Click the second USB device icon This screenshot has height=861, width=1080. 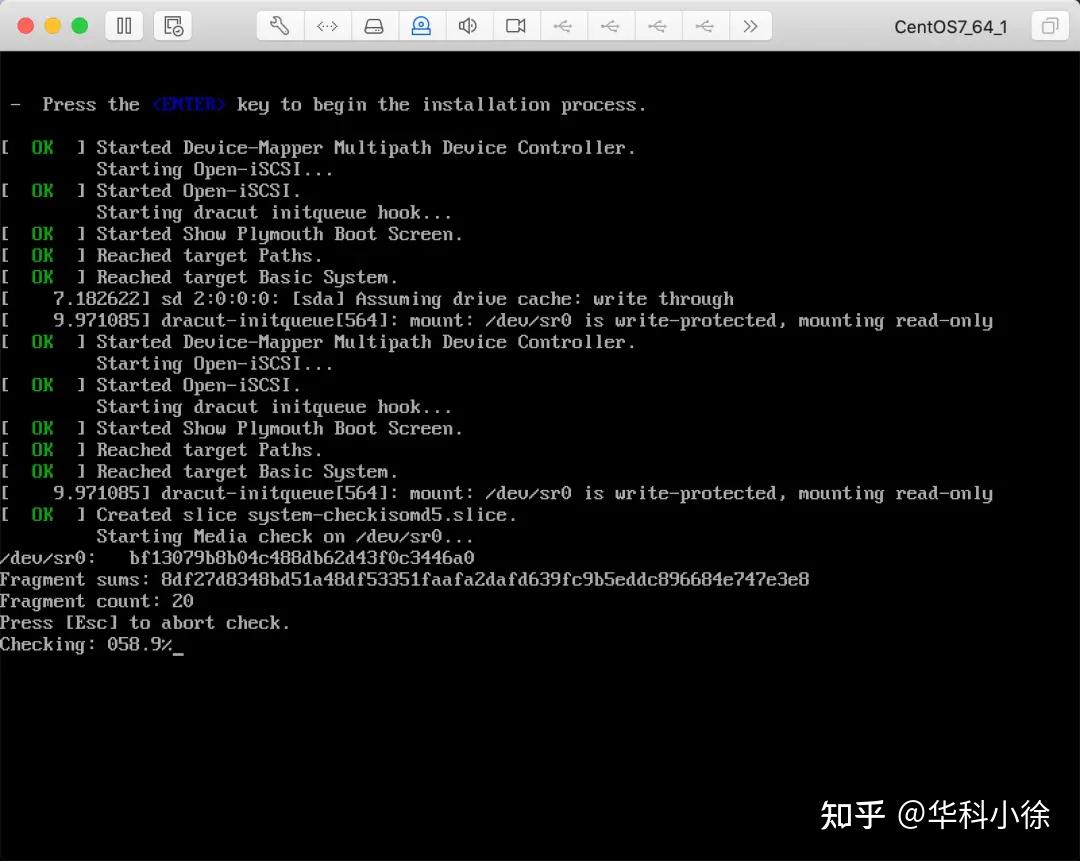click(610, 26)
